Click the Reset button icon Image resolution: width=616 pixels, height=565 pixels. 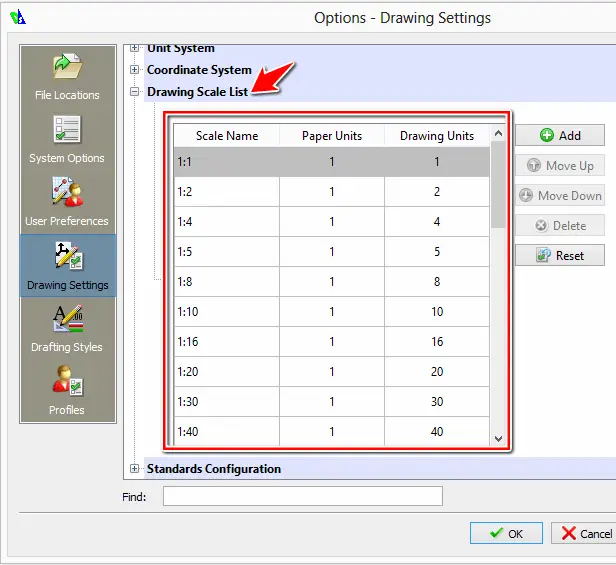(x=544, y=255)
